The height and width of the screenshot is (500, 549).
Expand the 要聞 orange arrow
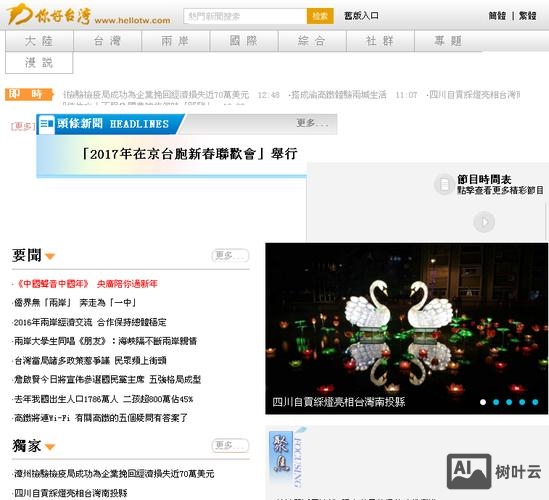[50, 257]
